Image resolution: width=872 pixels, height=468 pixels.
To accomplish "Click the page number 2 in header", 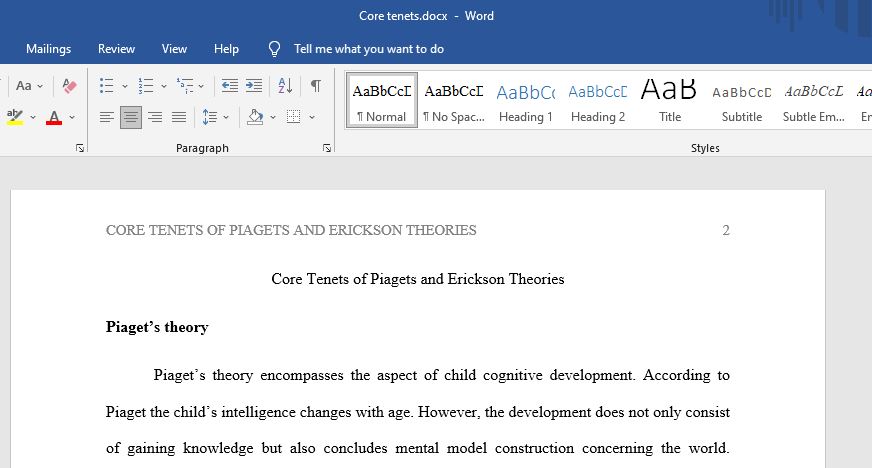I will coord(726,230).
